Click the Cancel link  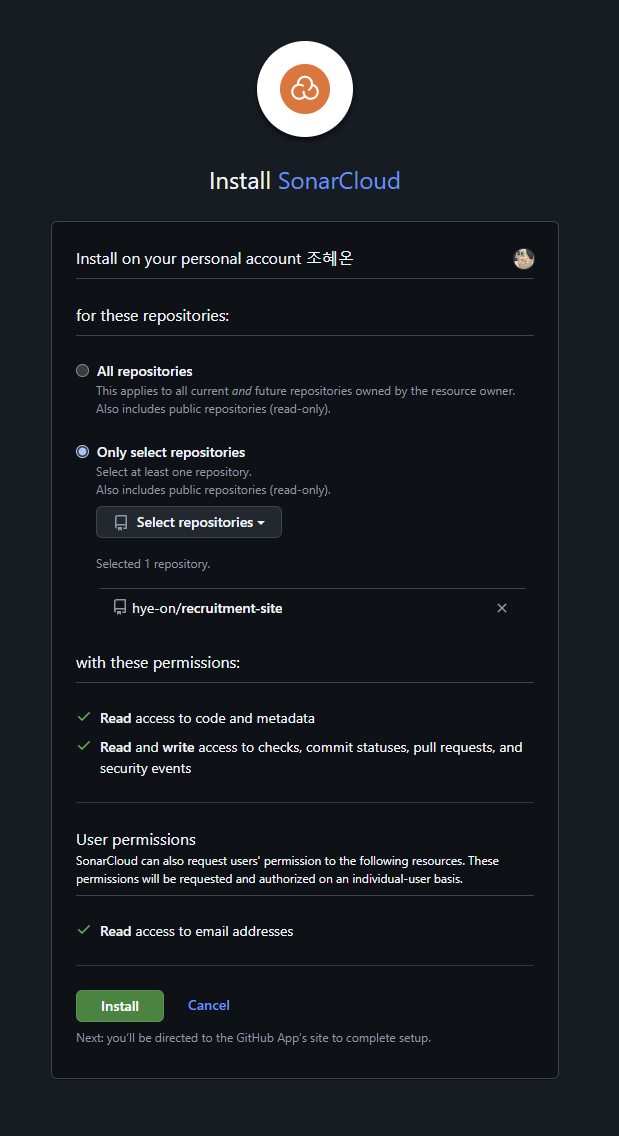click(209, 1005)
